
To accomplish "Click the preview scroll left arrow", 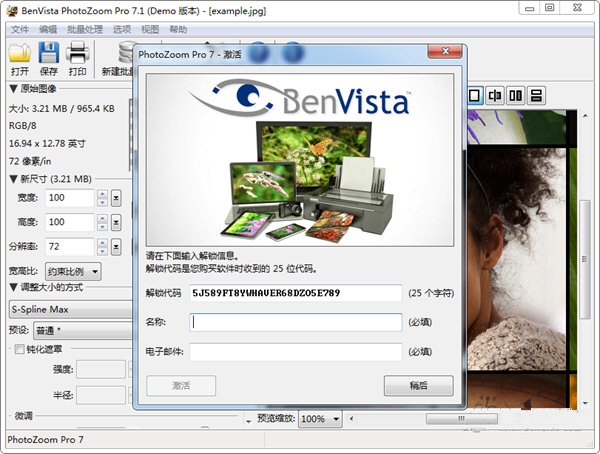I will (351, 419).
